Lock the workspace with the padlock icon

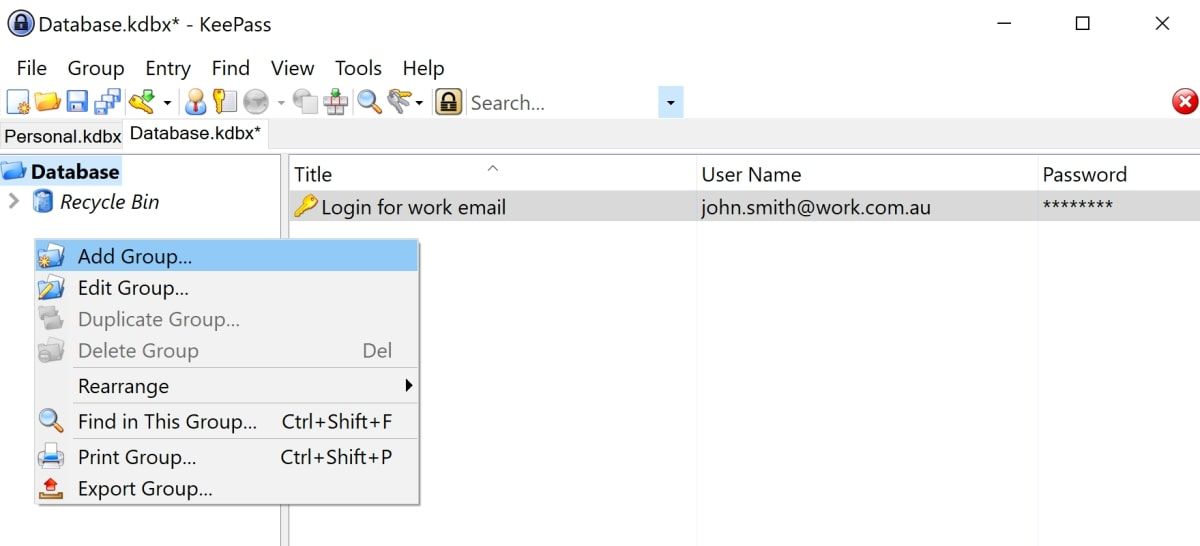[449, 102]
